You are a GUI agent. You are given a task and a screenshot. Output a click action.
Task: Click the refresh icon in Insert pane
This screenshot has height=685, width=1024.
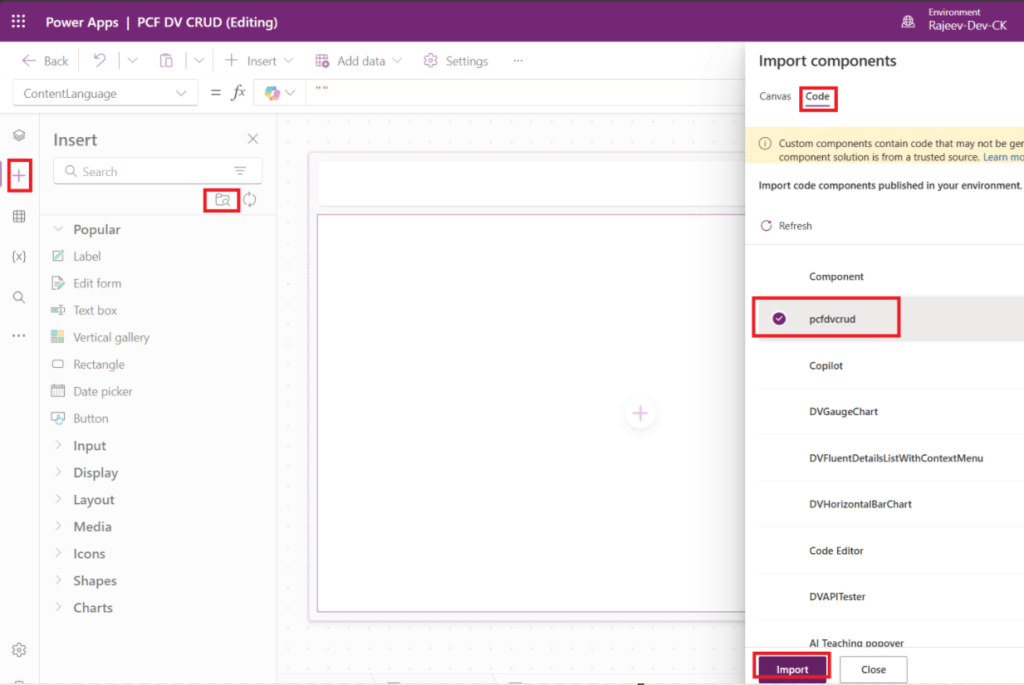click(250, 200)
